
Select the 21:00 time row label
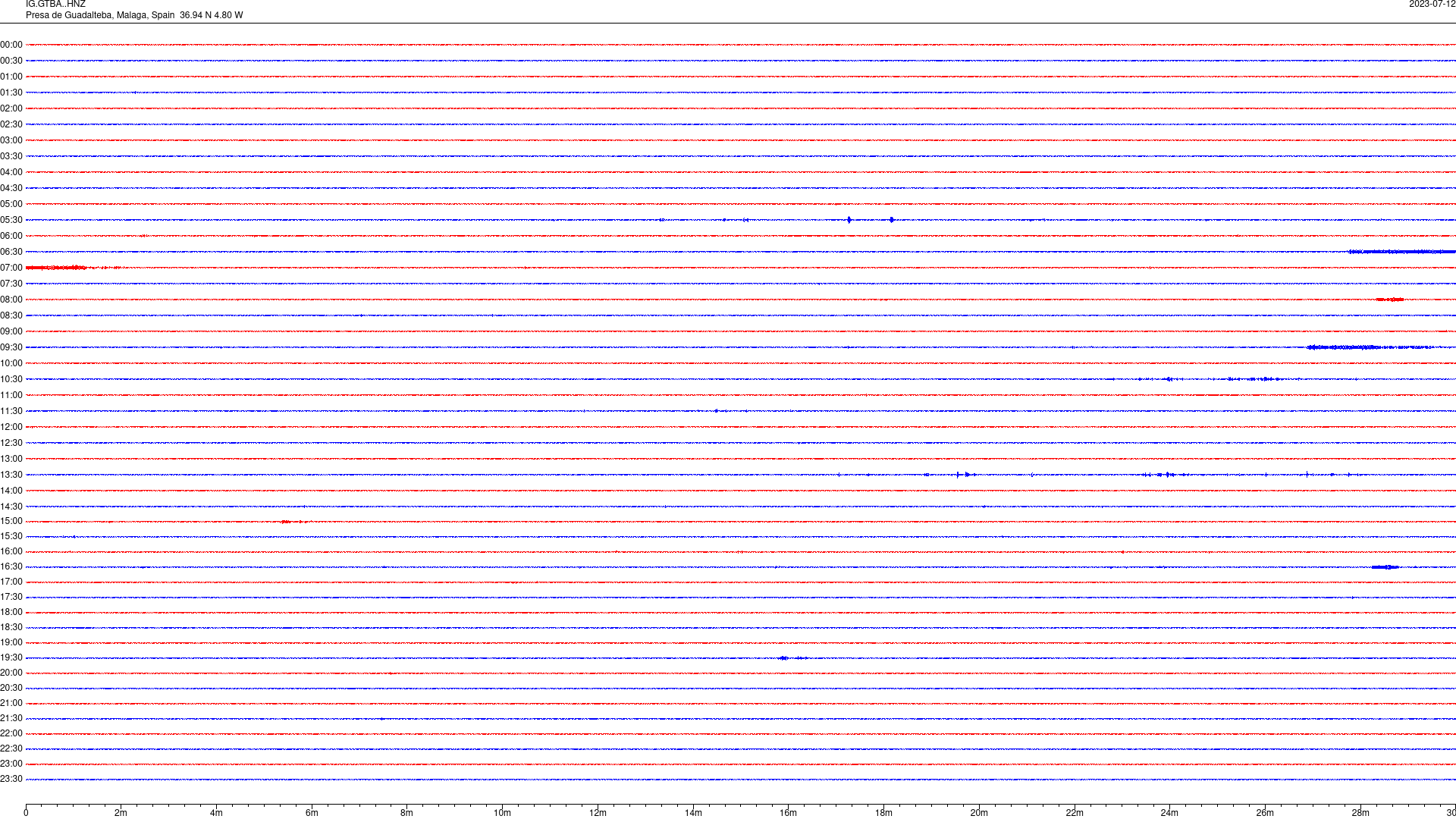11,703
